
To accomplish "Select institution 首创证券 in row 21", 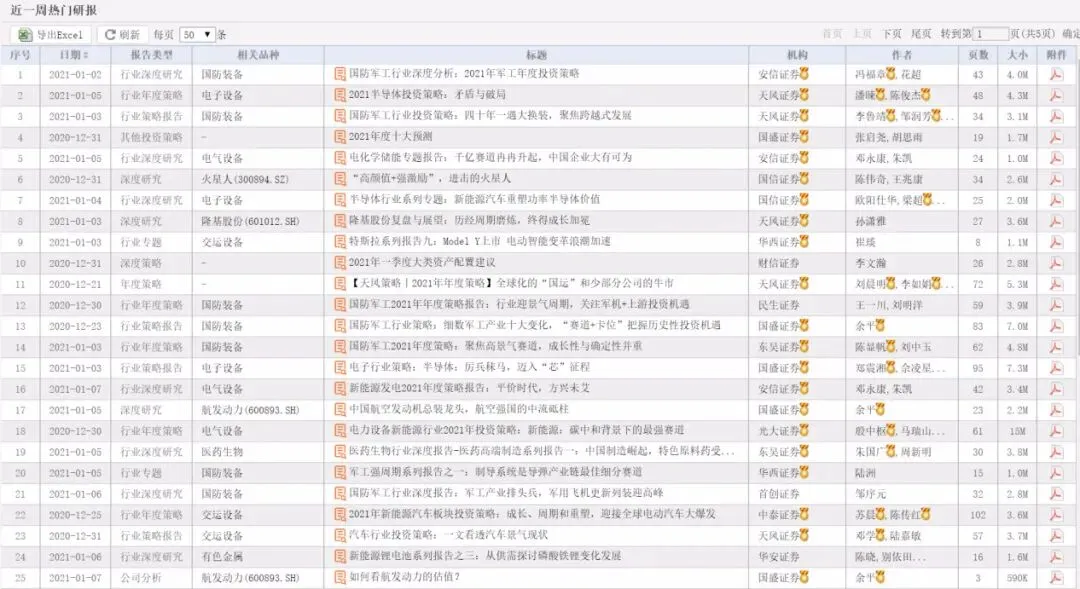I will click(x=779, y=494).
